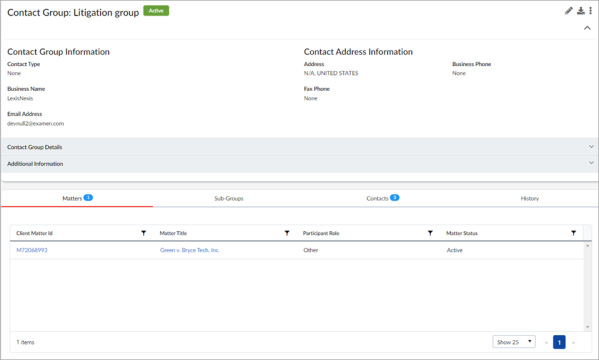Click the next page arrow

573,342
